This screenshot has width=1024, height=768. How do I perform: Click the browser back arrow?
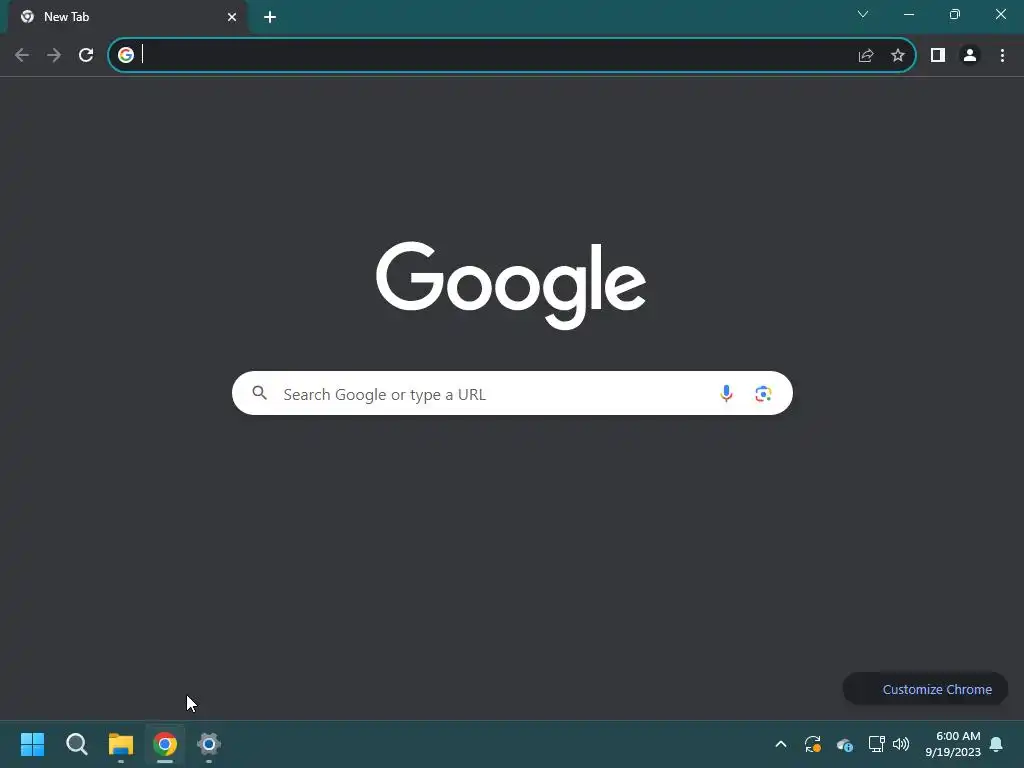(22, 56)
